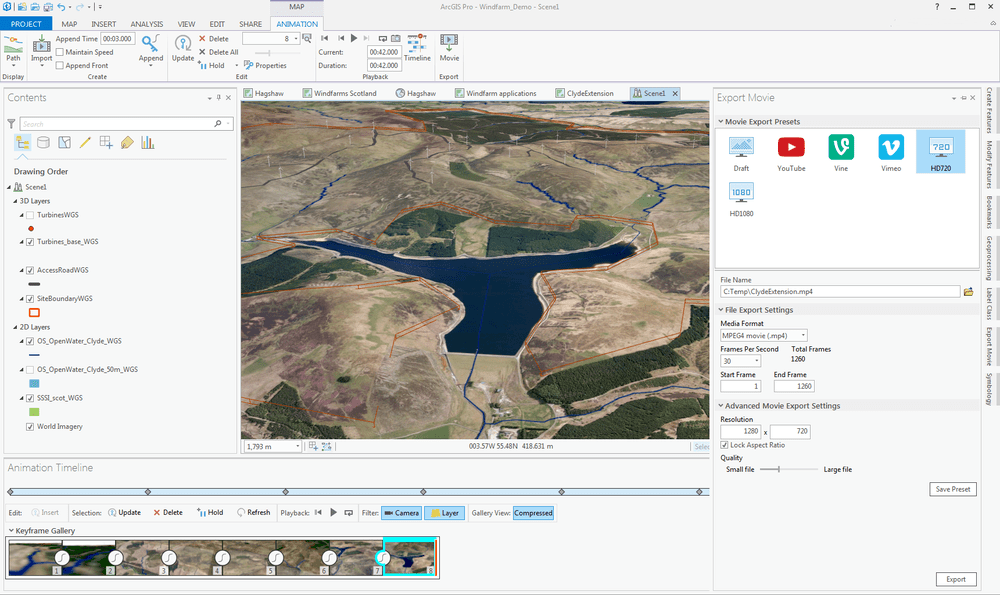Click the YouTube export preset icon
This screenshot has height=595, width=1000.
[791, 148]
